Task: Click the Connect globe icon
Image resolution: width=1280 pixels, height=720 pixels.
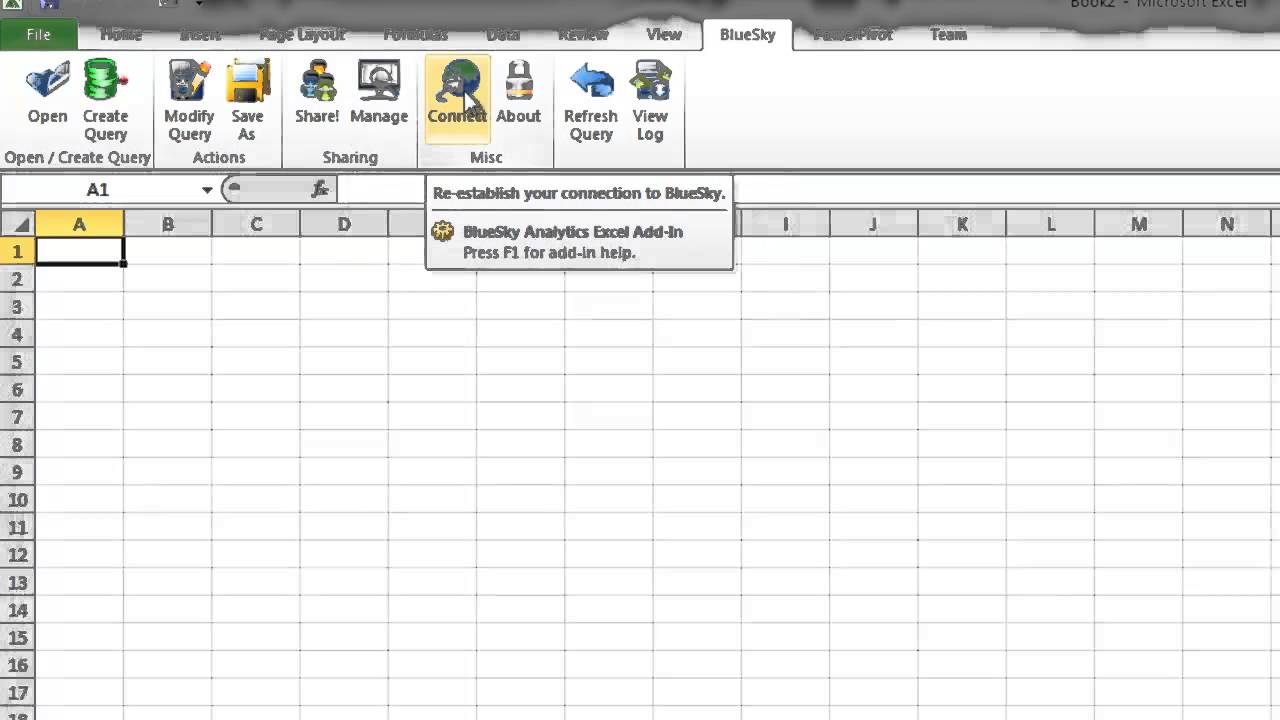Action: coord(457,81)
